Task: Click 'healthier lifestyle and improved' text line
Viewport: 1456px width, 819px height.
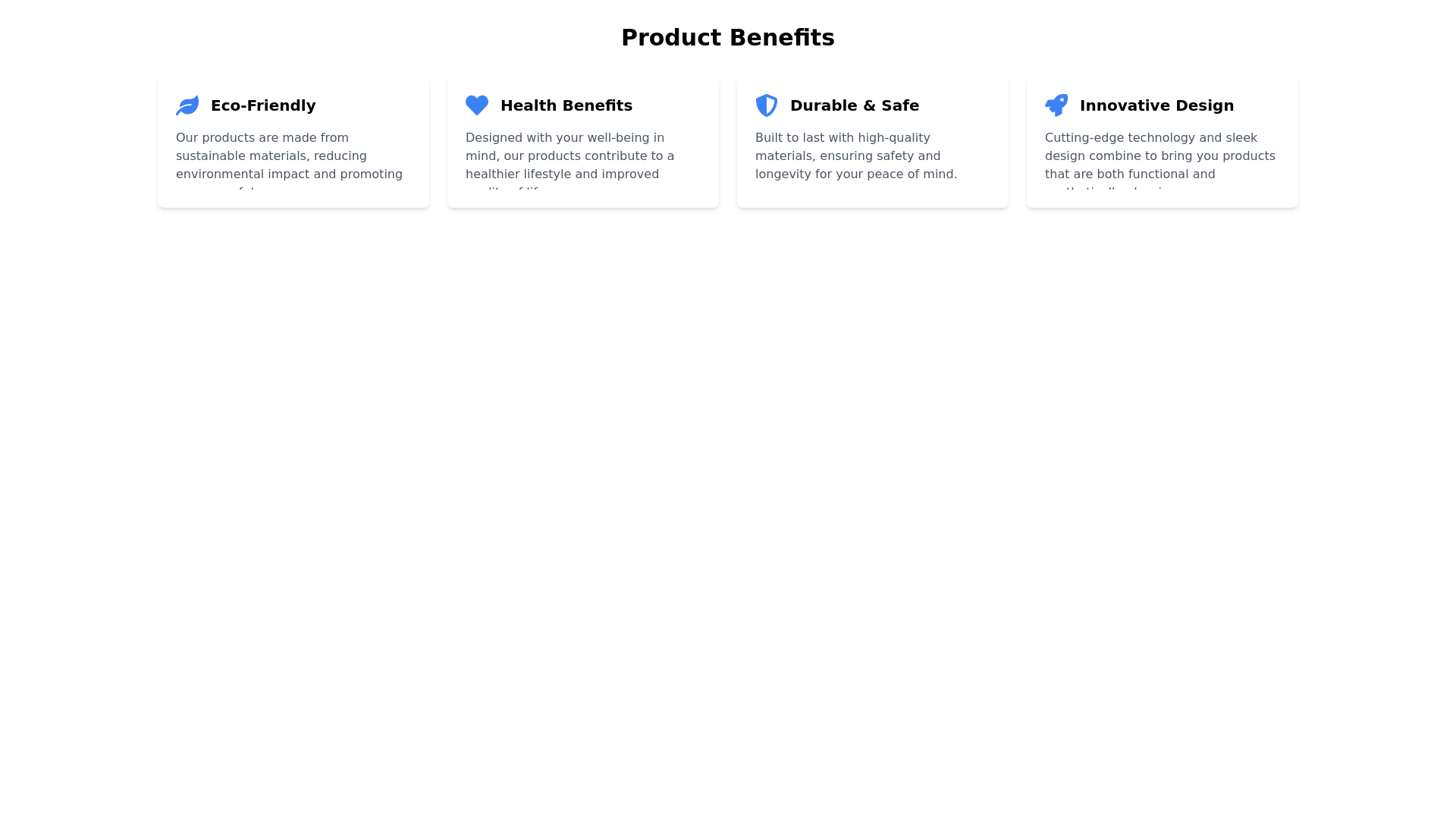Action: point(562,174)
